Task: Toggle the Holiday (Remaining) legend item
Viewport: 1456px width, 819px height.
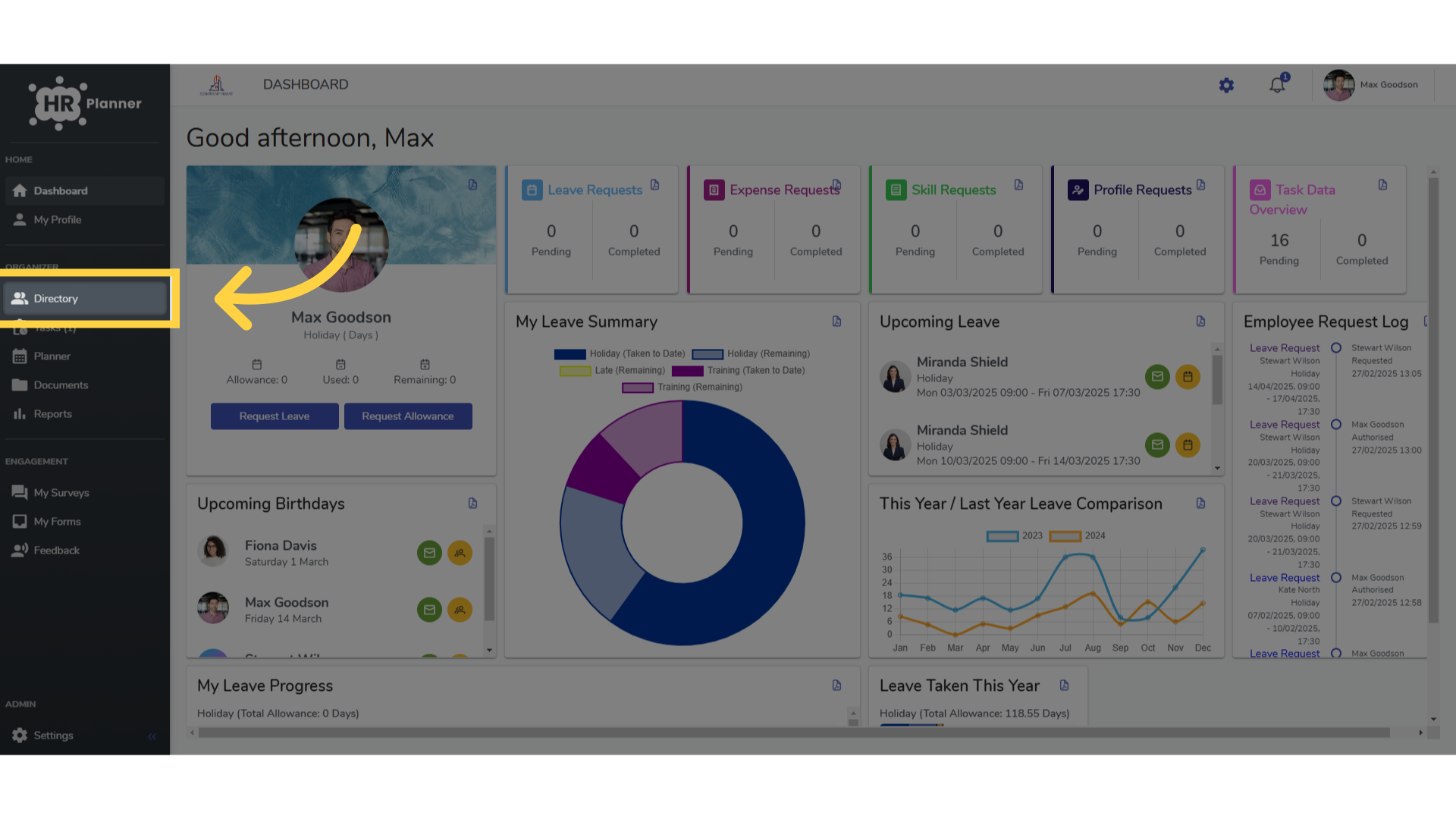Action: pyautogui.click(x=751, y=354)
